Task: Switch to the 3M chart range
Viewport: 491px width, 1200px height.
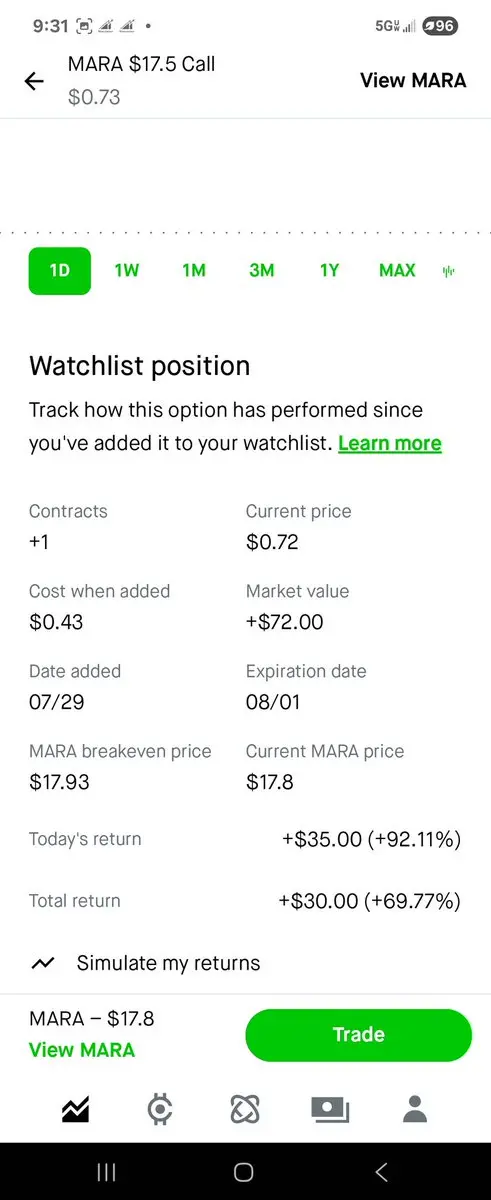Action: [x=262, y=271]
